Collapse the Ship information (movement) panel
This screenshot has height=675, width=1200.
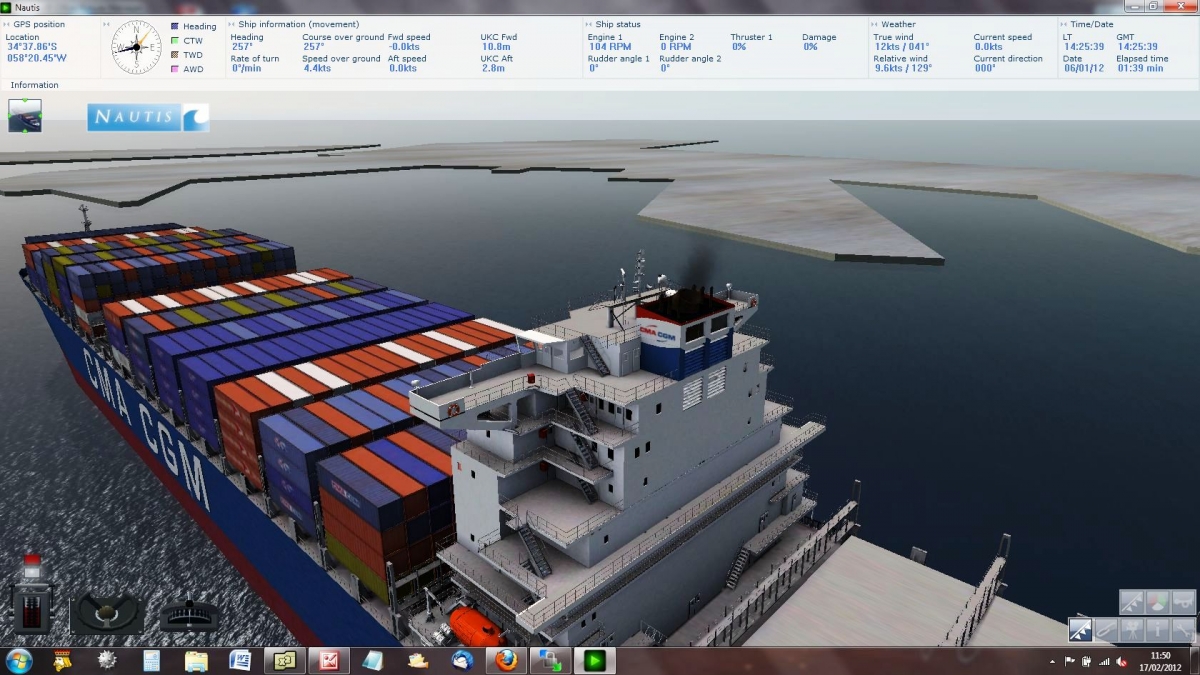(x=232, y=24)
